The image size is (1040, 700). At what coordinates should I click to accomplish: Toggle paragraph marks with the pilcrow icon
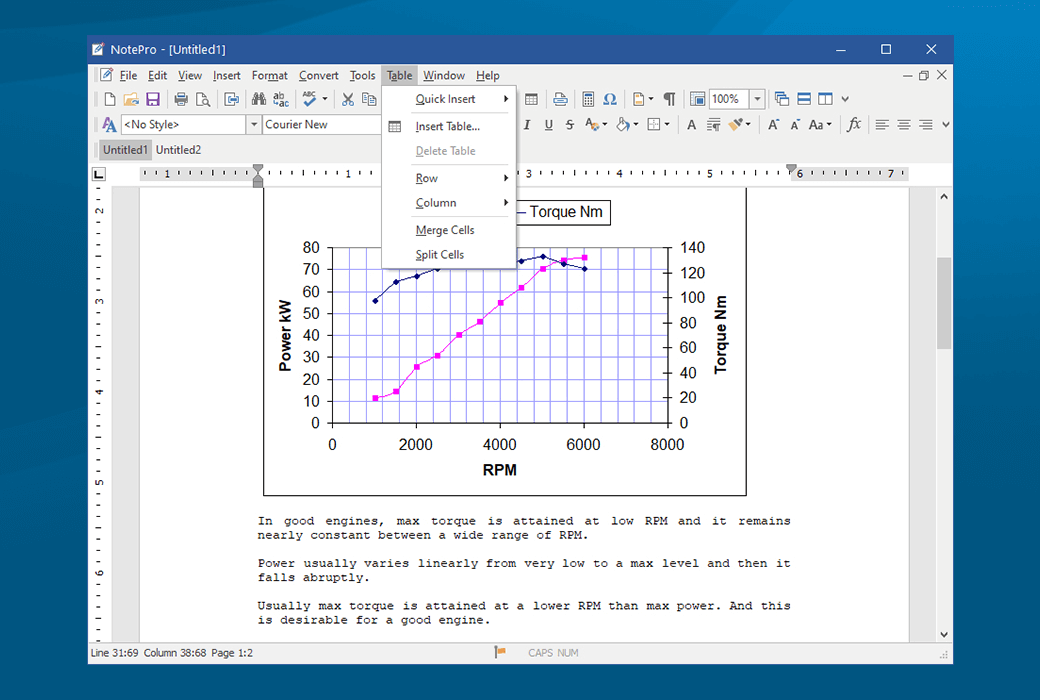coord(670,99)
